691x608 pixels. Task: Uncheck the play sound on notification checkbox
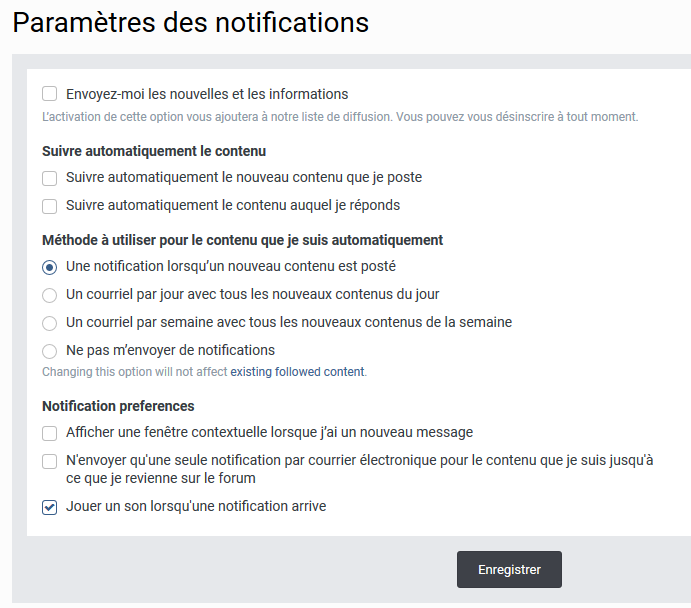[50, 507]
